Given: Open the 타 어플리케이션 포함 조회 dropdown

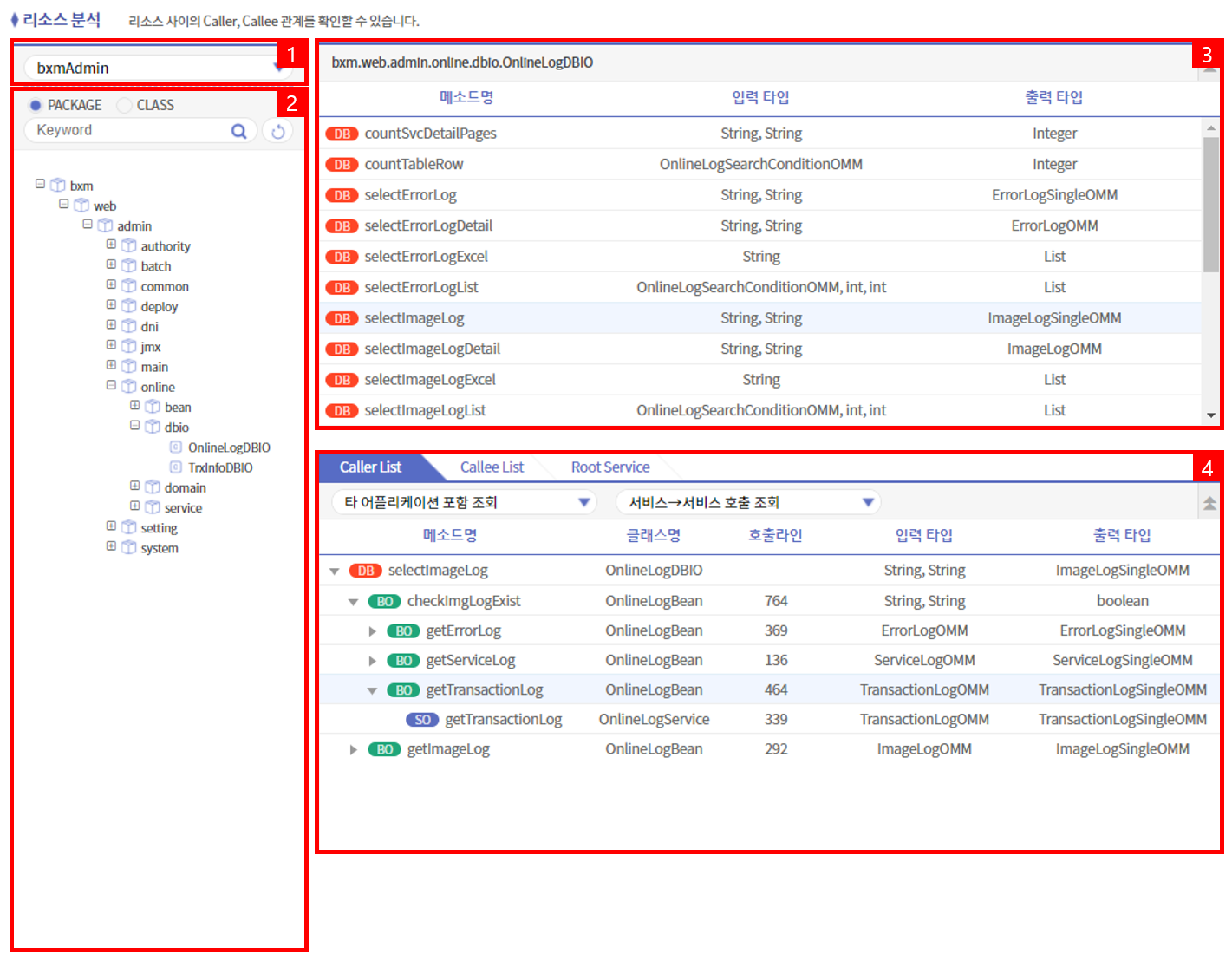Looking at the screenshot, I should click(x=465, y=502).
